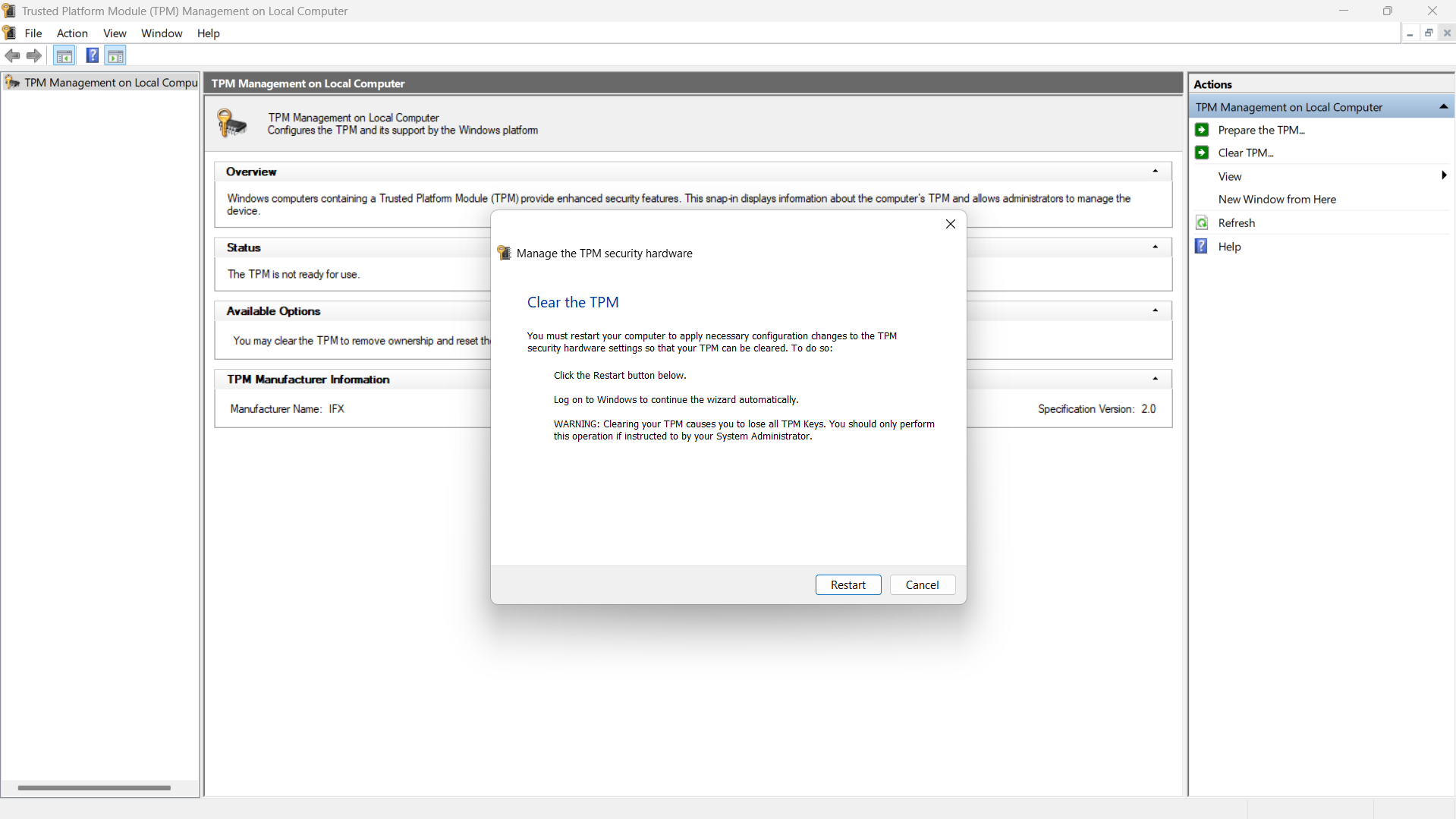Screen dimensions: 1456x819
Task: Click the MMC system menu icon beside File
Action: click(9, 33)
